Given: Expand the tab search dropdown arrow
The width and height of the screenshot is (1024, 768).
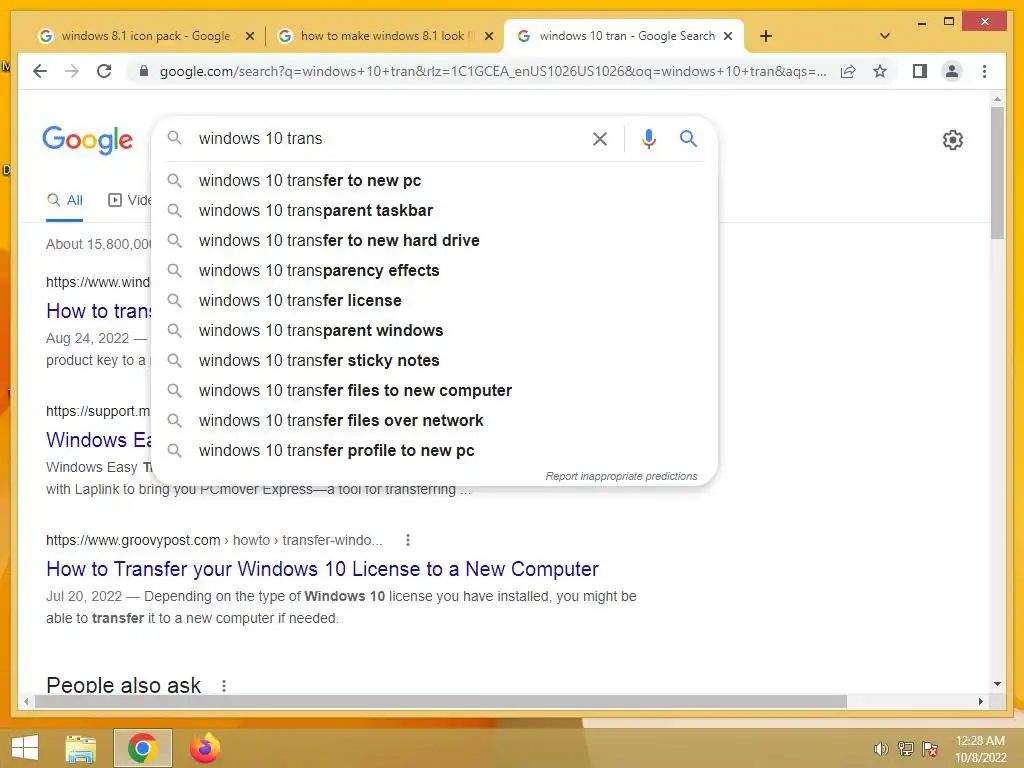Looking at the screenshot, I should pos(885,36).
